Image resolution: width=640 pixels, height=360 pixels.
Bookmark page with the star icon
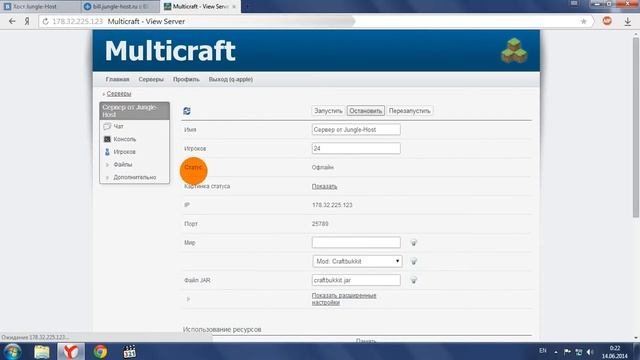584,21
